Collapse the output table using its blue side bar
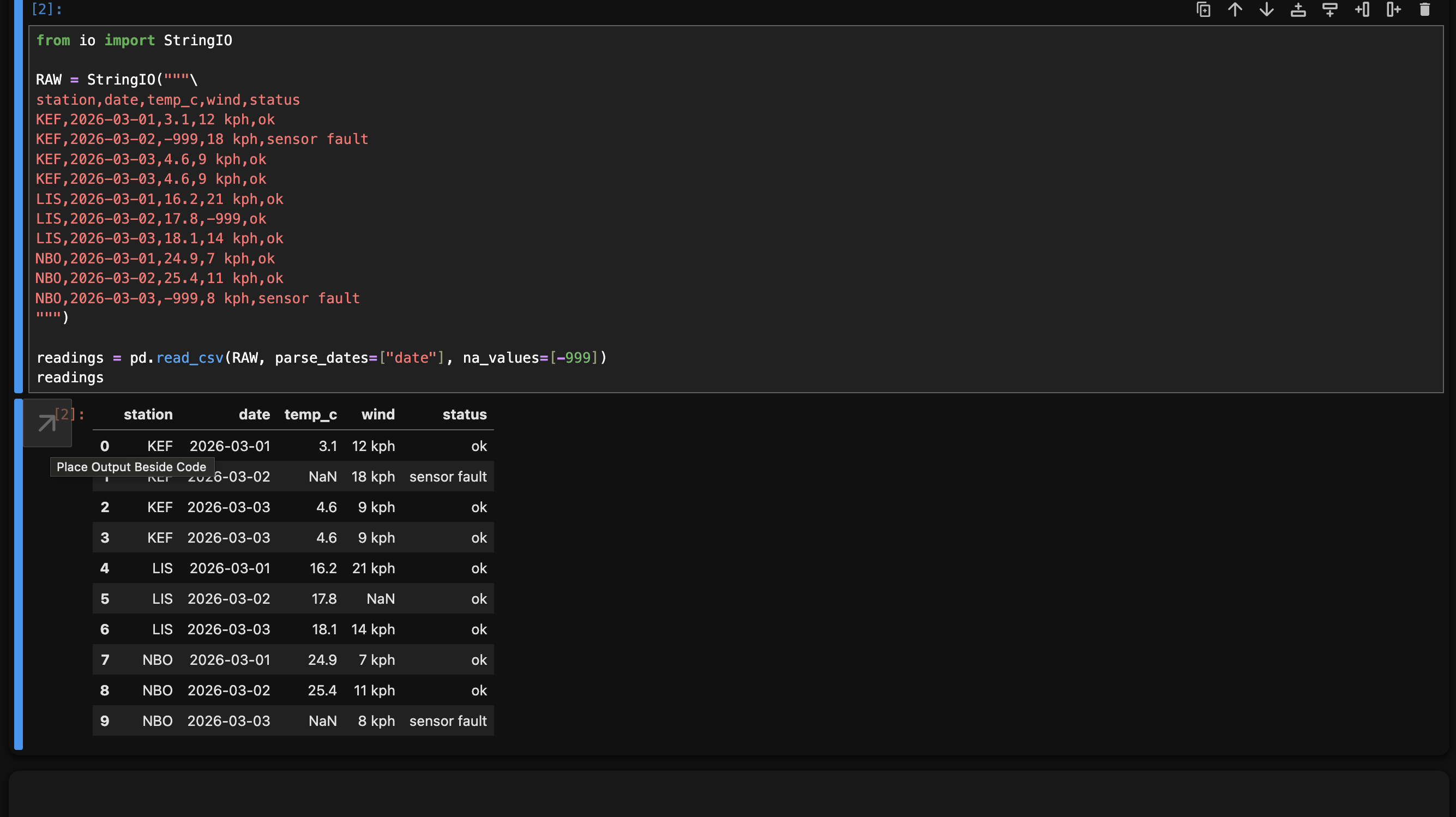The height and width of the screenshot is (817, 1456). tap(19, 574)
